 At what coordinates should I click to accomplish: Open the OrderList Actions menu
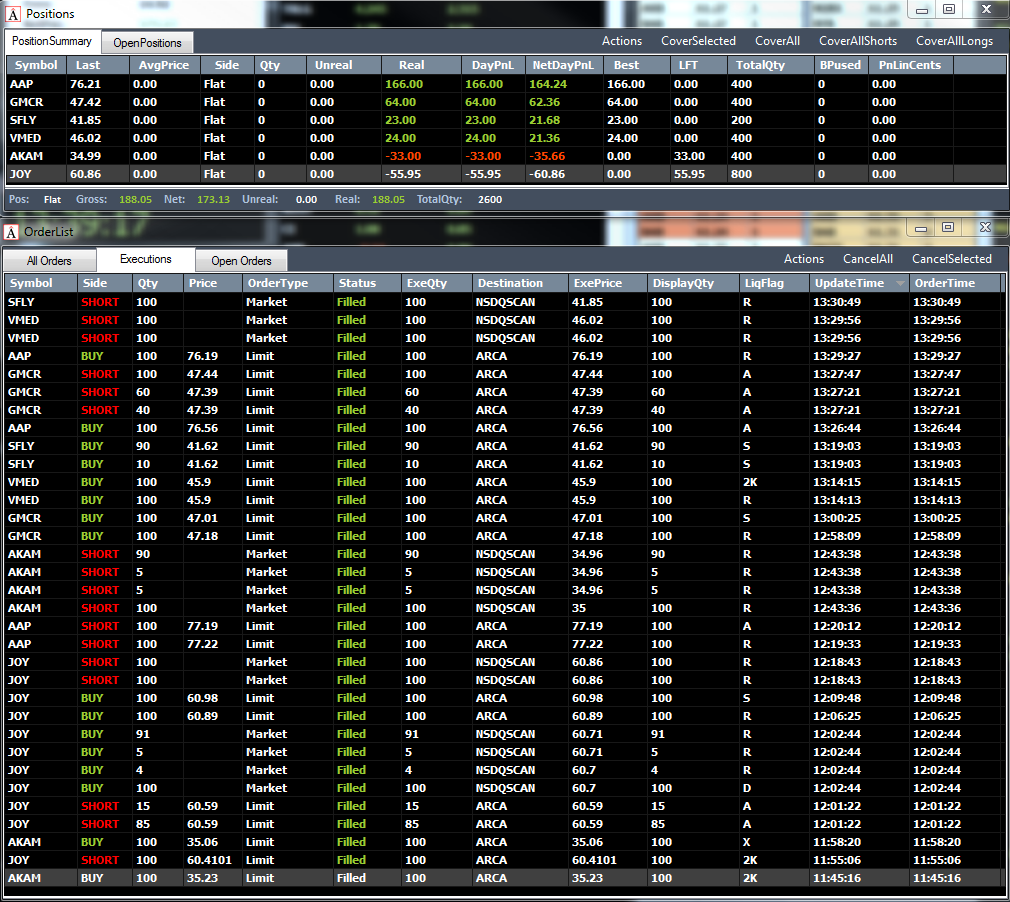click(x=803, y=259)
